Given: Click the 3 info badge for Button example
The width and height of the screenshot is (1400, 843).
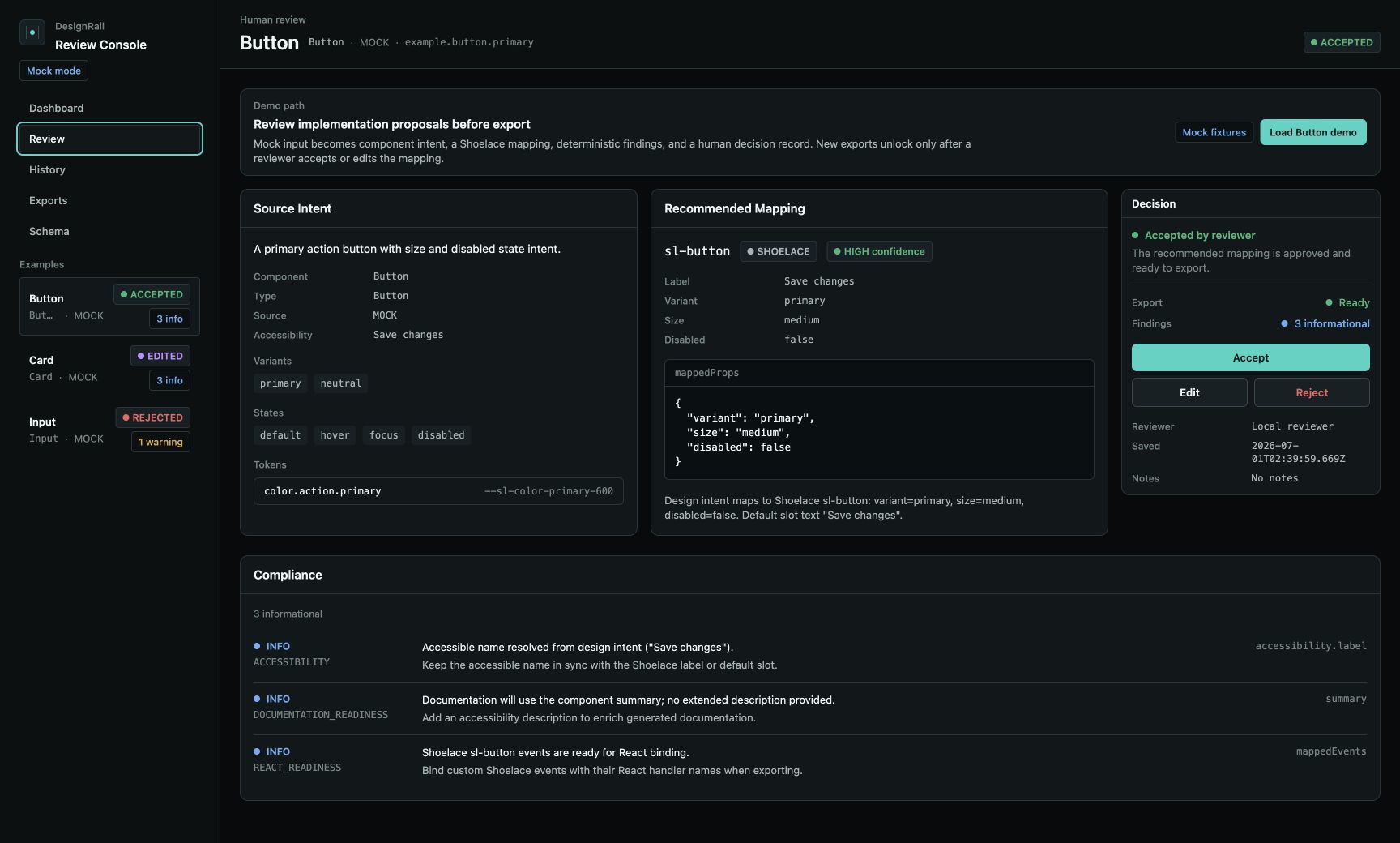Looking at the screenshot, I should pyautogui.click(x=169, y=319).
